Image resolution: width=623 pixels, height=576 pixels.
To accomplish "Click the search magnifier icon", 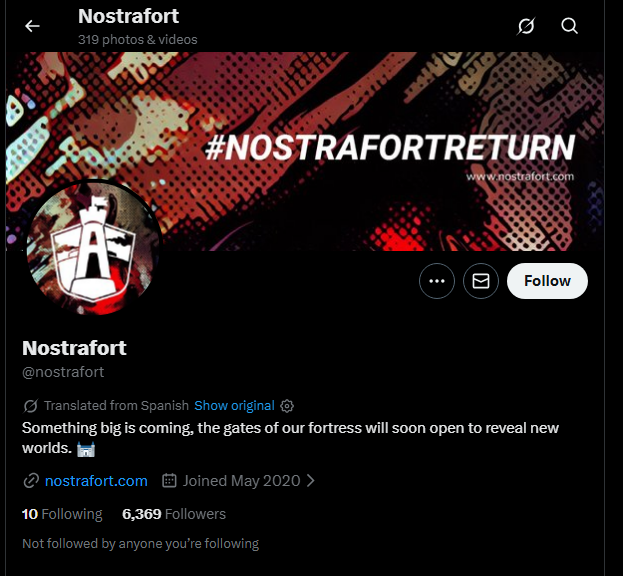I will pyautogui.click(x=570, y=26).
